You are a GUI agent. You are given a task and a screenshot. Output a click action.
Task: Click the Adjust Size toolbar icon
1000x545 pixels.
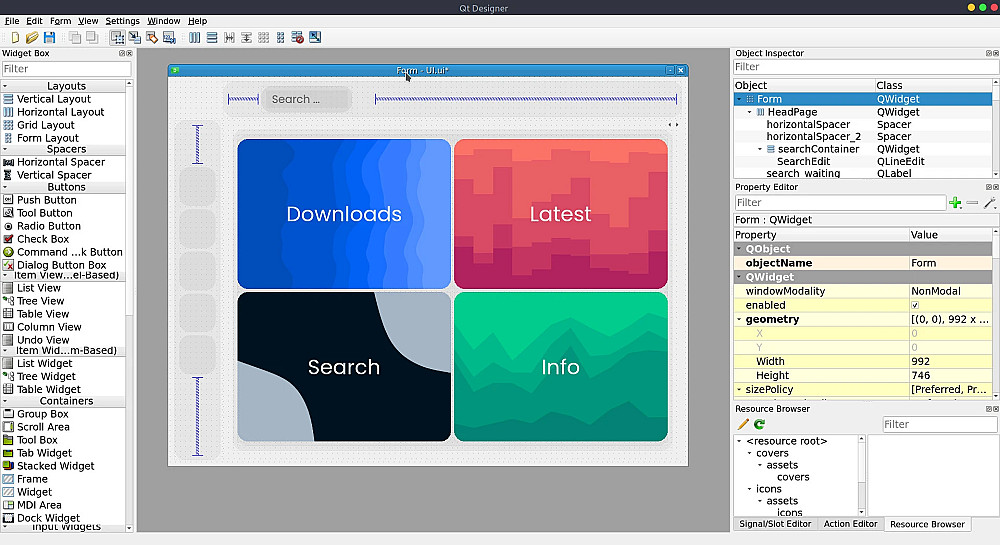(x=315, y=38)
